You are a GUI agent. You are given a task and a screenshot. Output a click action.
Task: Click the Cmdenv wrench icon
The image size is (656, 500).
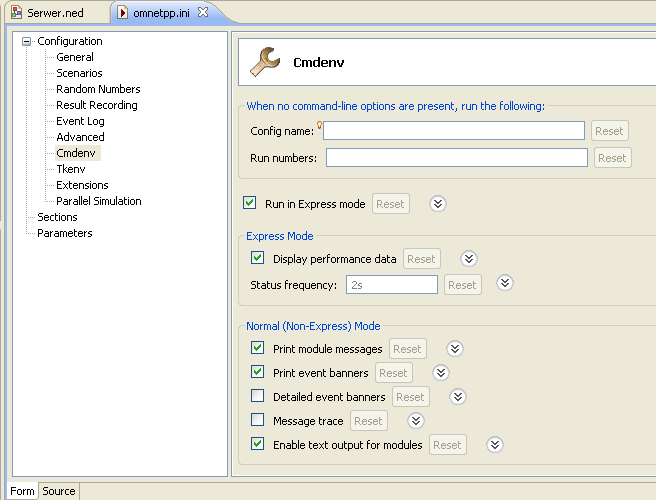pos(264,62)
